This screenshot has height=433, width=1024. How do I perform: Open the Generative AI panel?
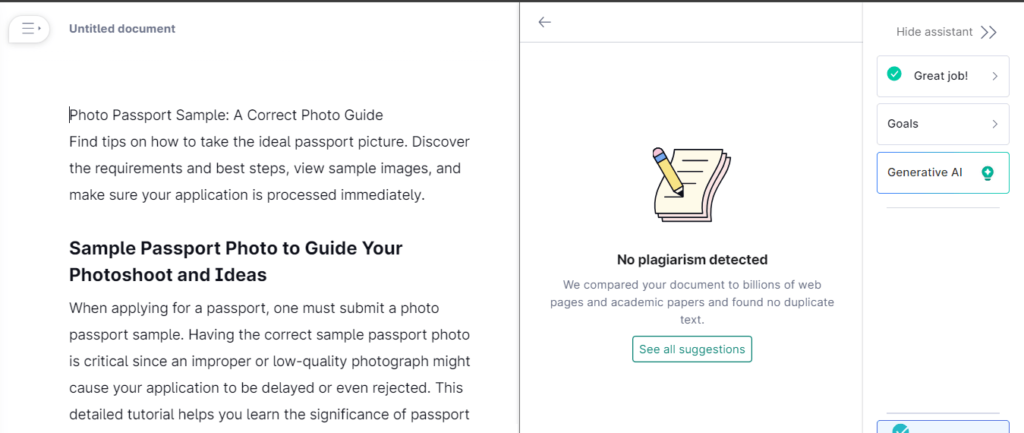point(925,172)
